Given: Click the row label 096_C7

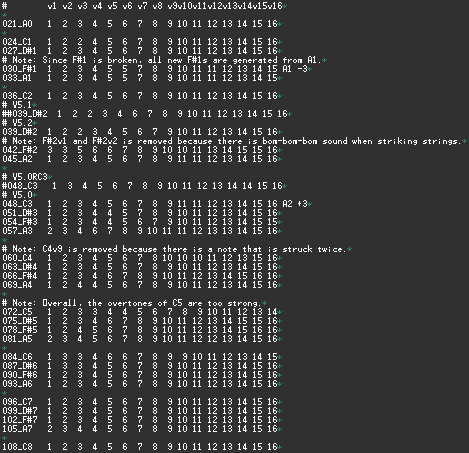Looking at the screenshot, I should [x=17, y=402].
